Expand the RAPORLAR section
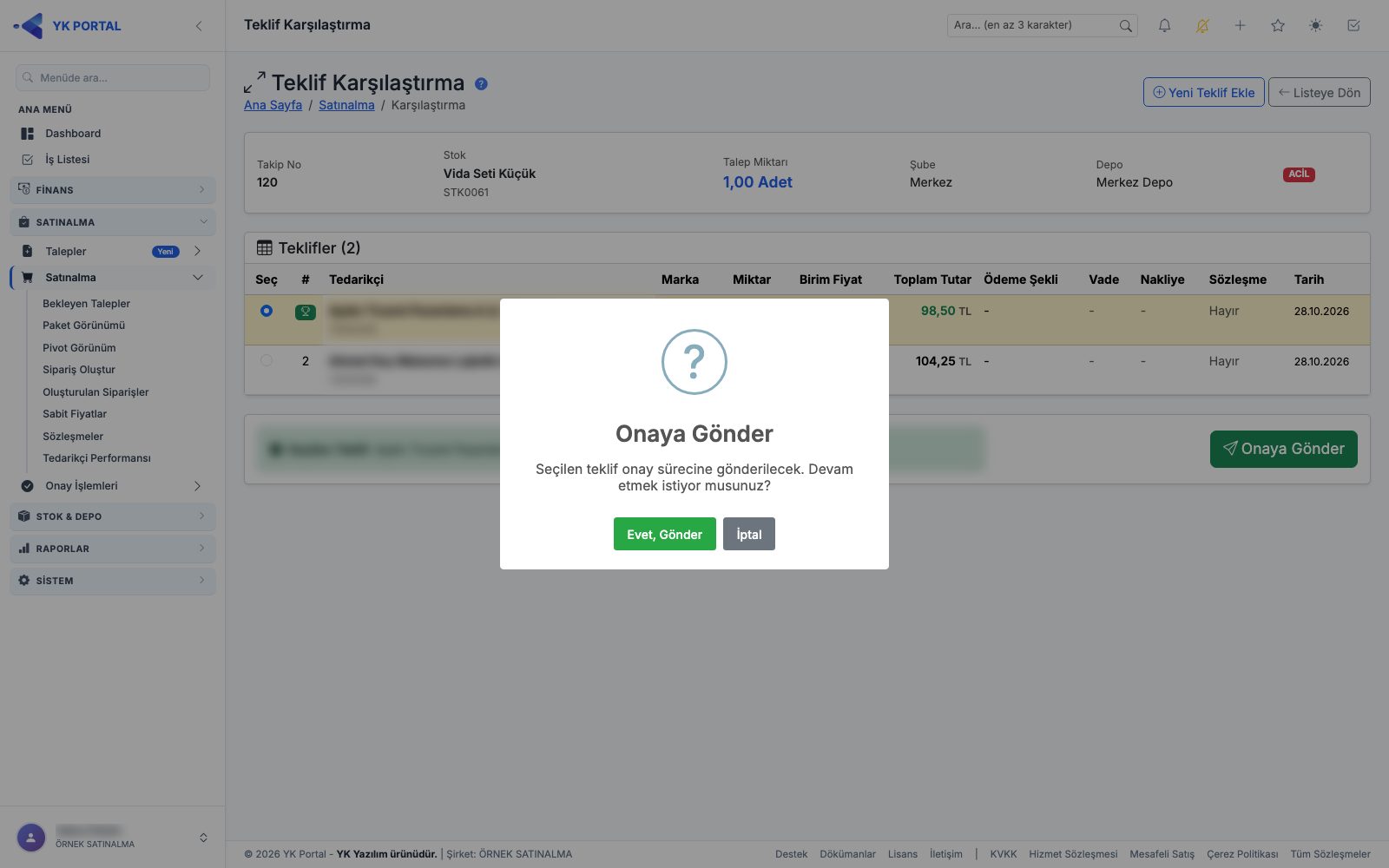 (x=113, y=549)
